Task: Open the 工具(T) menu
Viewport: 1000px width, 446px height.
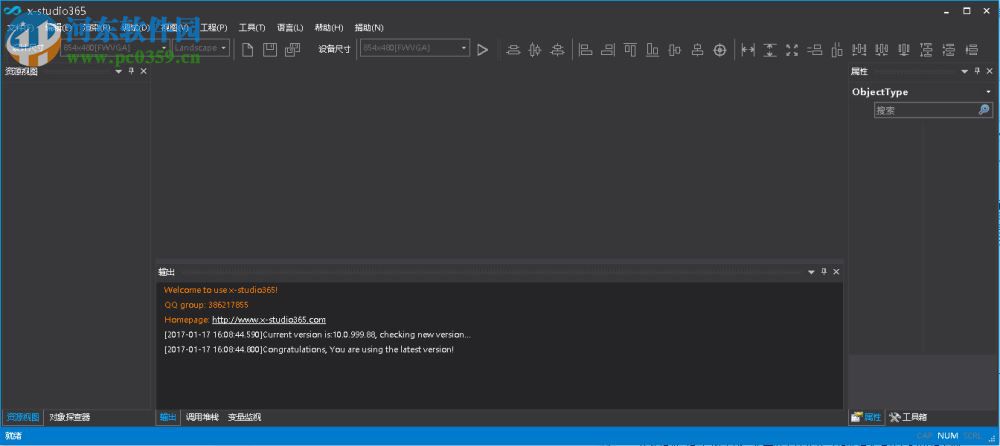Action: click(252, 27)
